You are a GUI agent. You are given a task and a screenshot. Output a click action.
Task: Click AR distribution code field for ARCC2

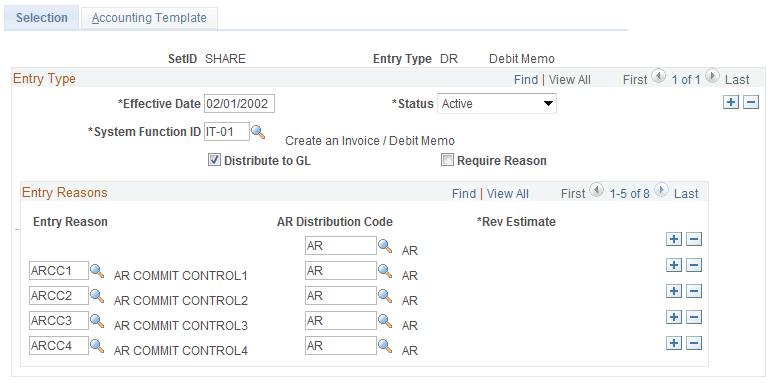pyautogui.click(x=341, y=296)
